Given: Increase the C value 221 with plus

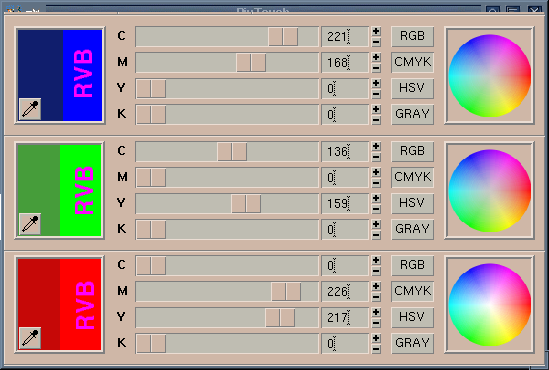Looking at the screenshot, I should (x=376, y=31).
